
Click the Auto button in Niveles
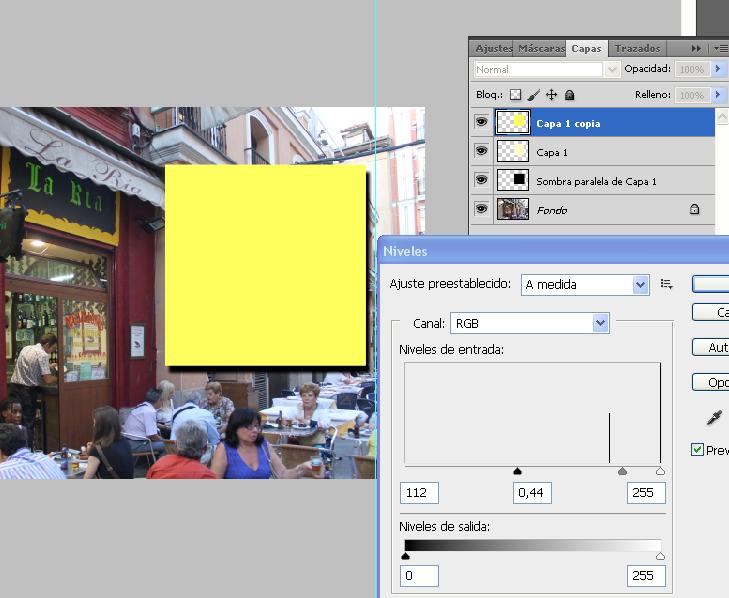(x=714, y=347)
